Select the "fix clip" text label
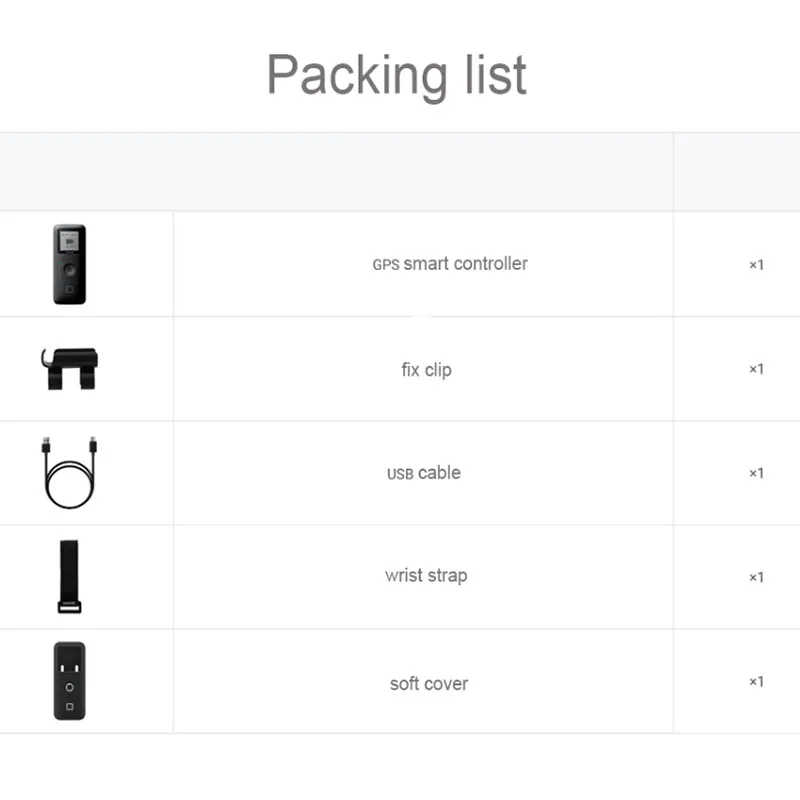This screenshot has height=800, width=800. [x=426, y=369]
